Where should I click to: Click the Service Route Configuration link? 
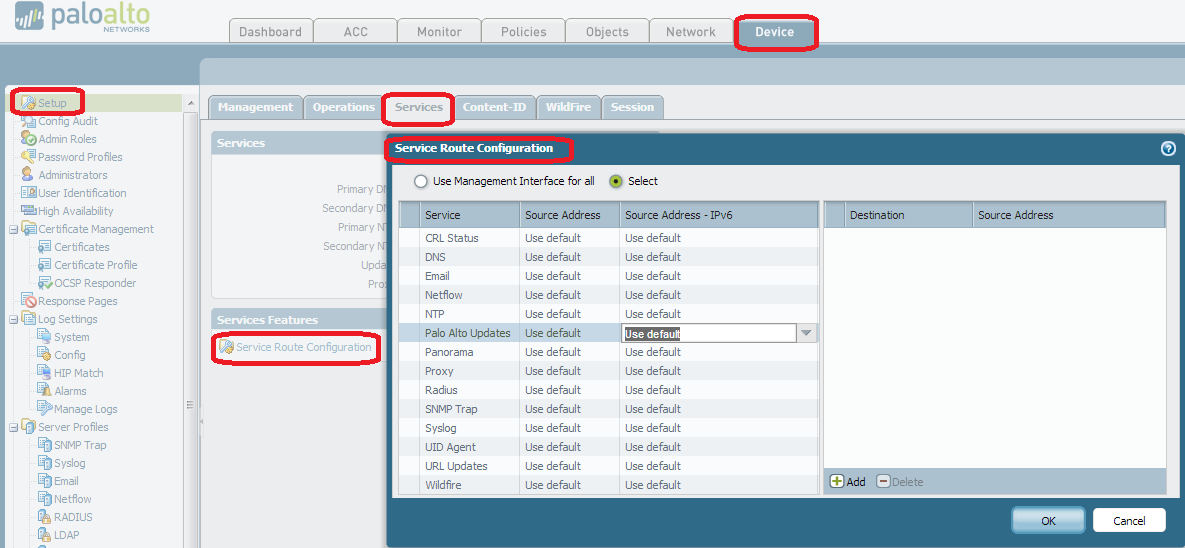tap(303, 347)
